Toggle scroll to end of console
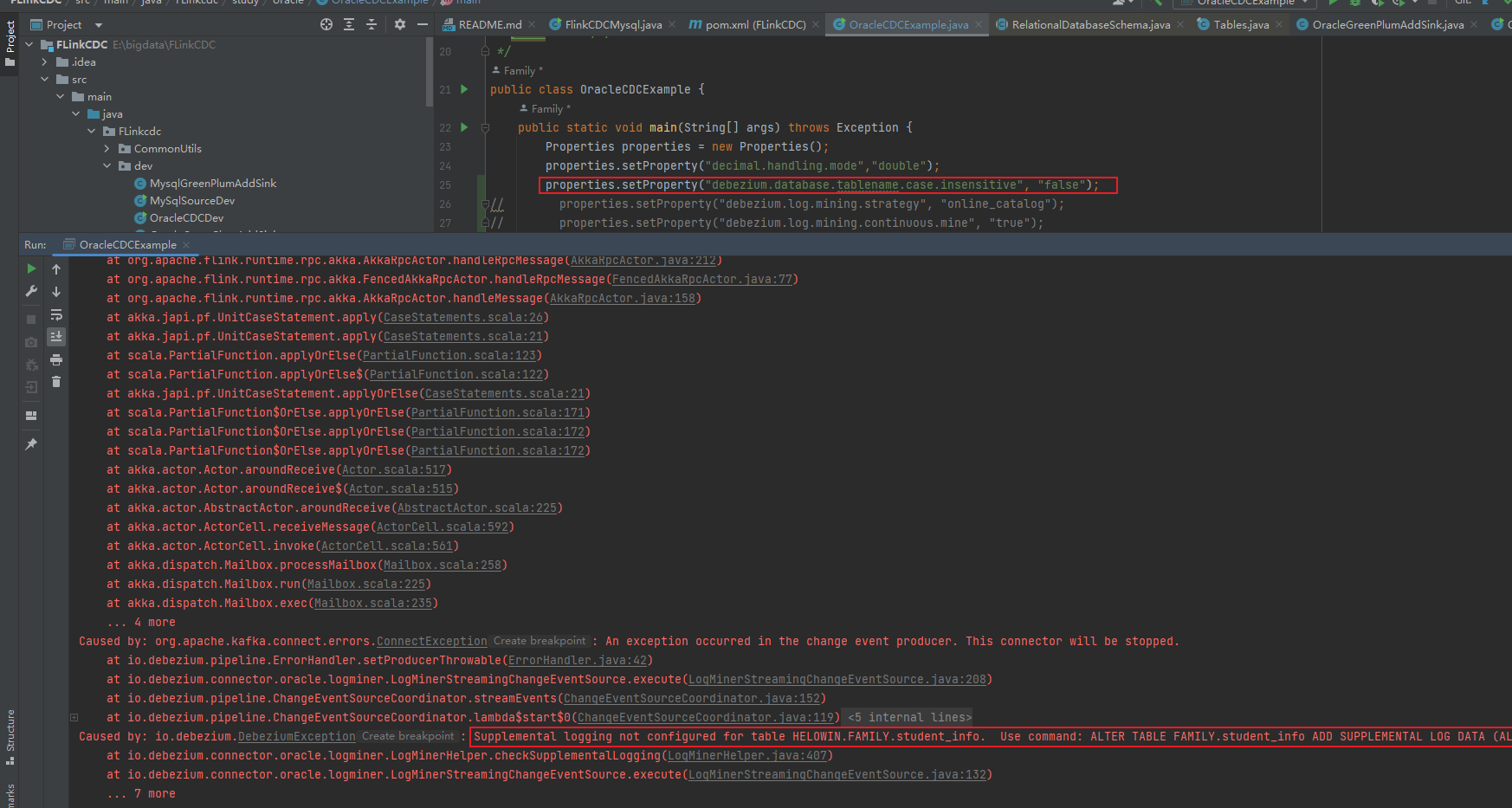The height and width of the screenshot is (808, 1512). point(56,336)
